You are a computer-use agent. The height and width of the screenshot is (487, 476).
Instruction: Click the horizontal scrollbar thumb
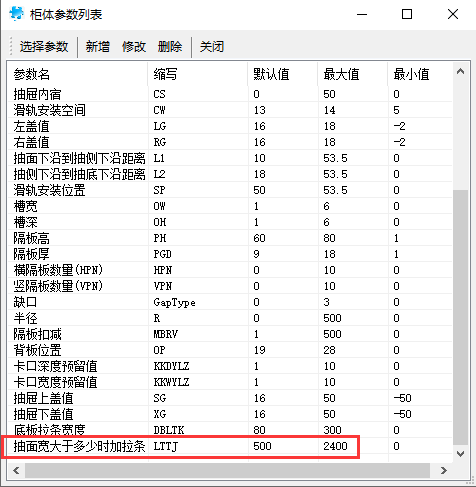227,470
